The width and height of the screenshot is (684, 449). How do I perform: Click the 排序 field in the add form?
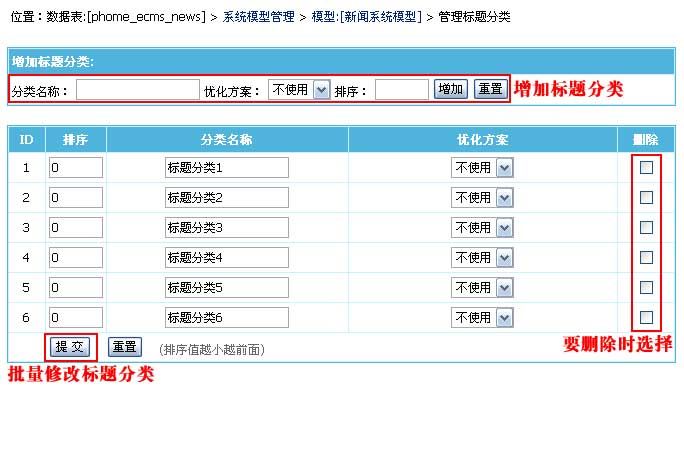[402, 89]
